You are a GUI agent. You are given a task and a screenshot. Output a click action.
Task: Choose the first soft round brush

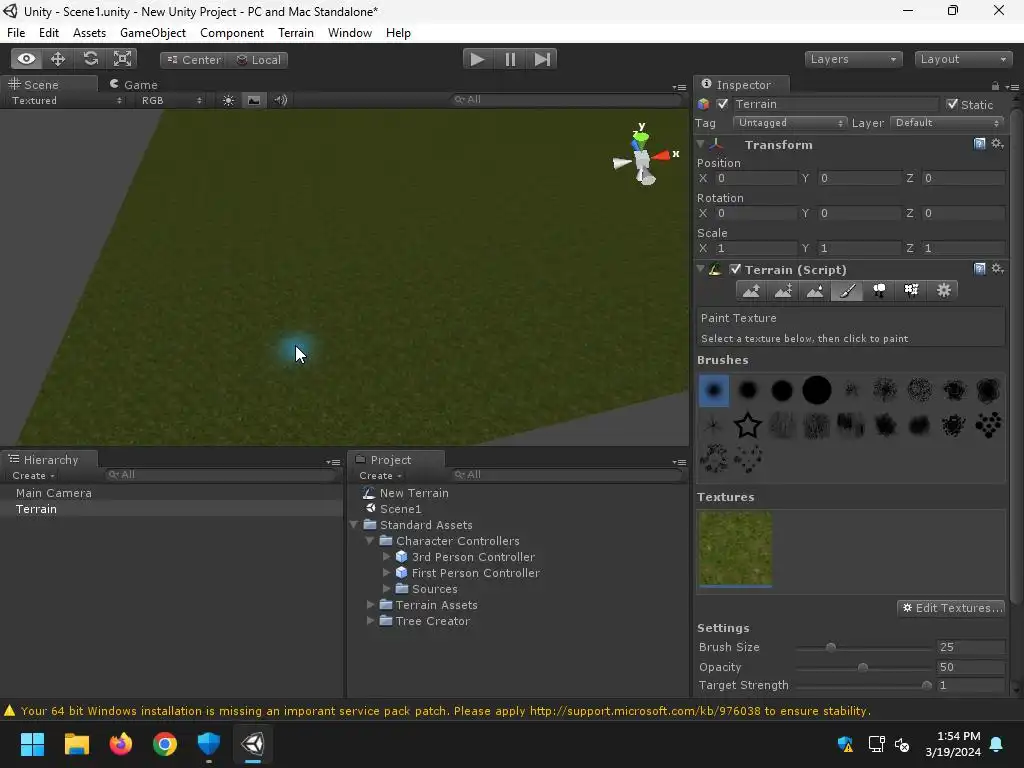click(714, 391)
